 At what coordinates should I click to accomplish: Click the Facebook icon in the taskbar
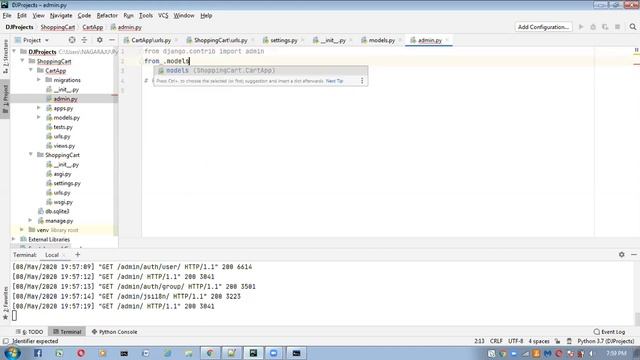tap(38, 353)
